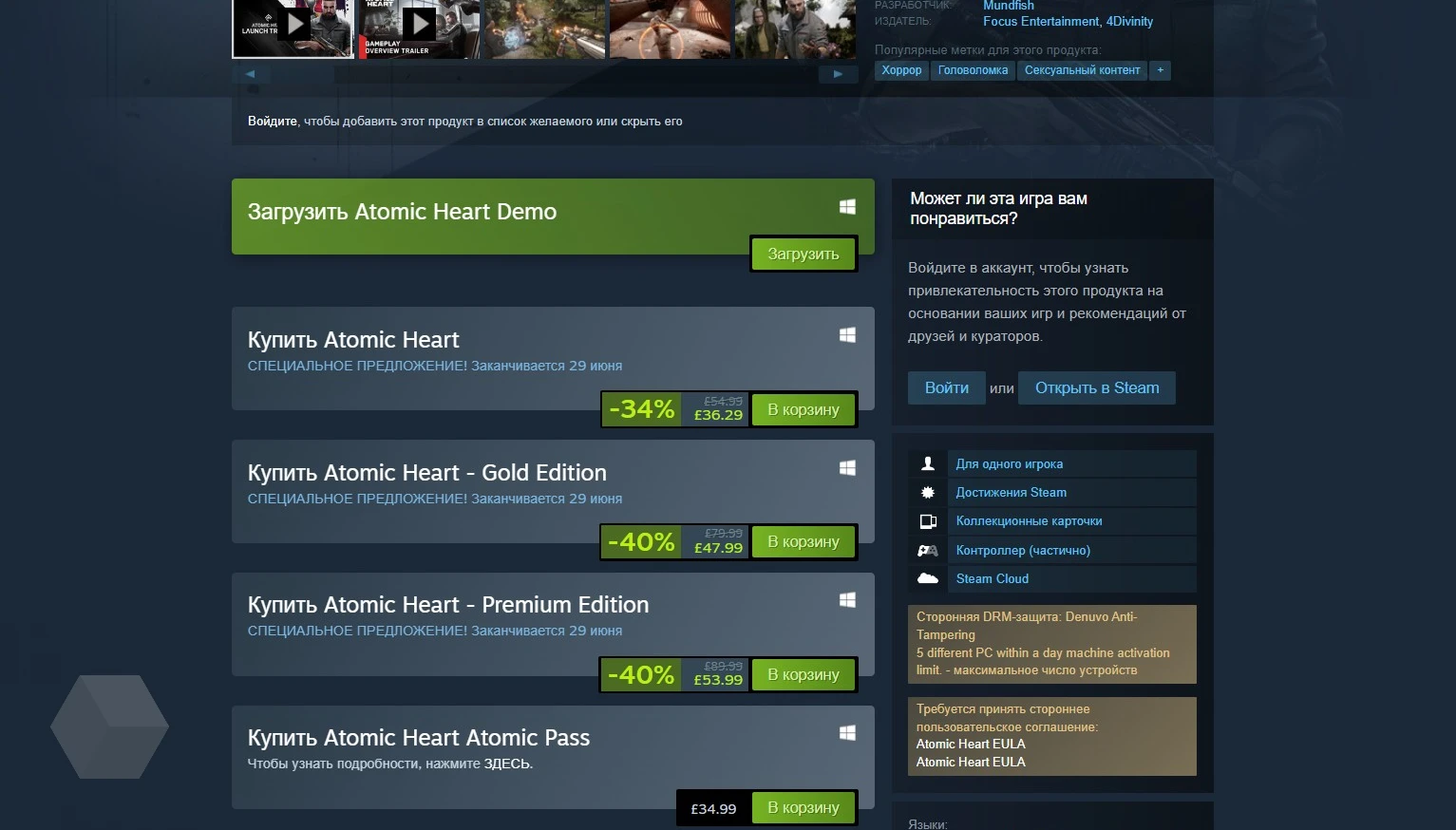The height and width of the screenshot is (830, 1456).
Task: Open the first Atomic Heart EULA link
Action: (971, 745)
